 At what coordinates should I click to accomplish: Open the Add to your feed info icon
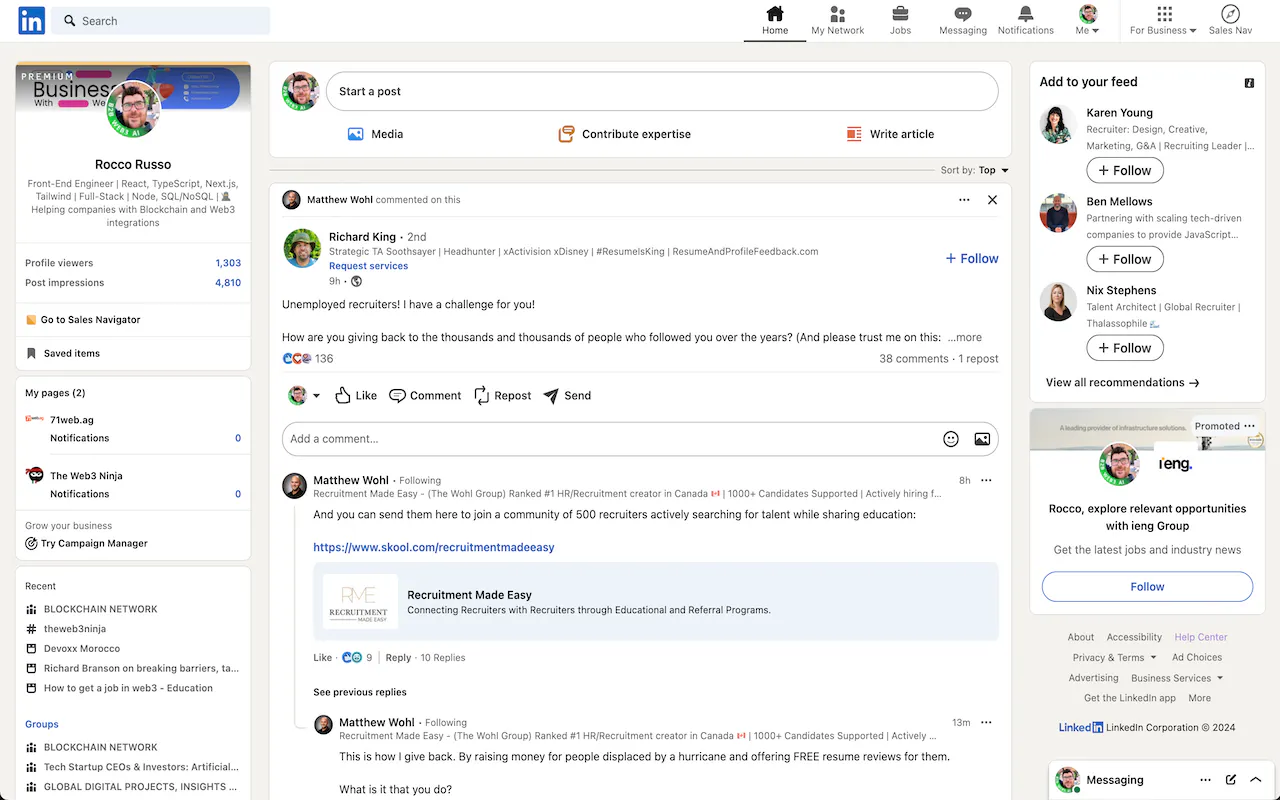[1249, 83]
